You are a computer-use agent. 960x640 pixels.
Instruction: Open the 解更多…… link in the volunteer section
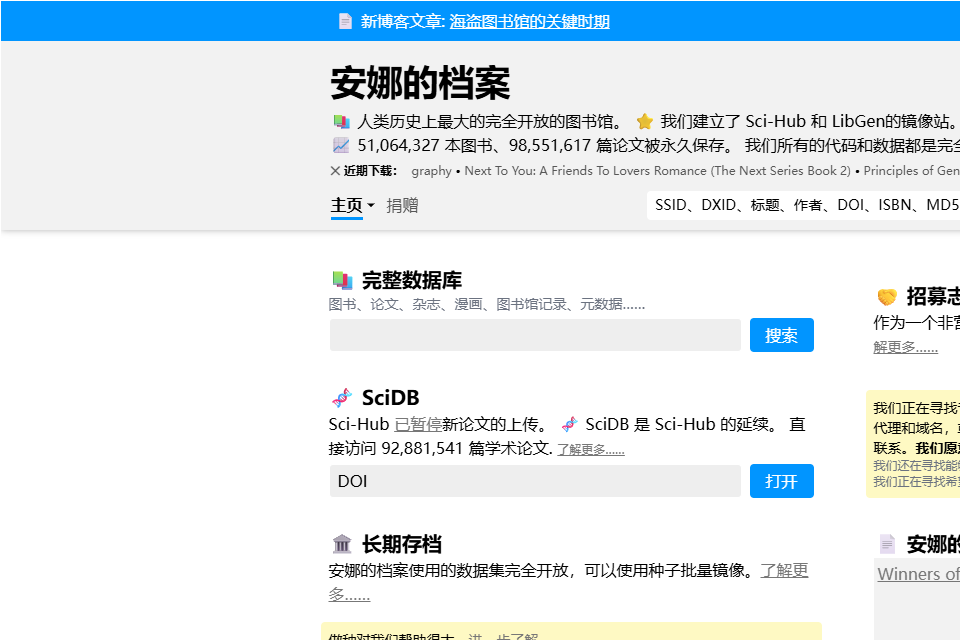[906, 347]
